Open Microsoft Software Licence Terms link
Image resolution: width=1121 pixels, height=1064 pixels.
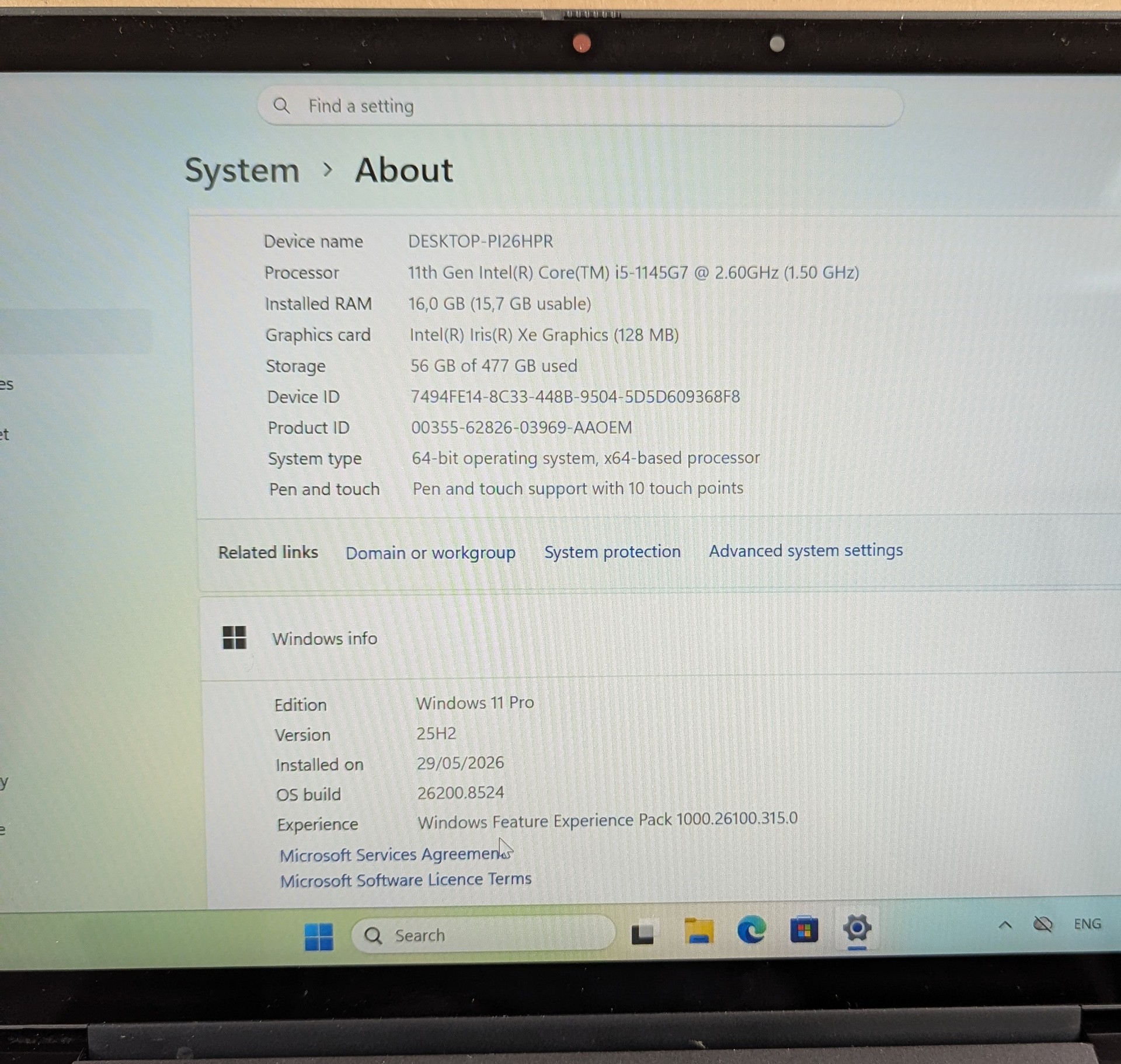(406, 880)
